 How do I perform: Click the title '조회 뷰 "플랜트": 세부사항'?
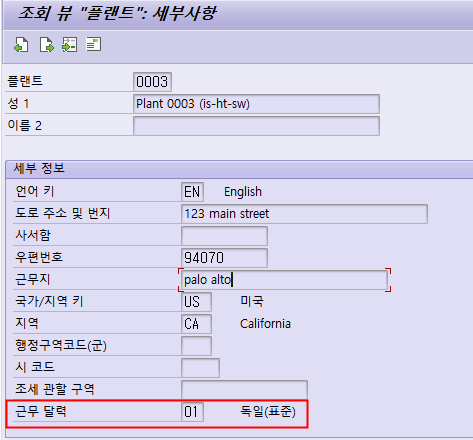(x=117, y=14)
